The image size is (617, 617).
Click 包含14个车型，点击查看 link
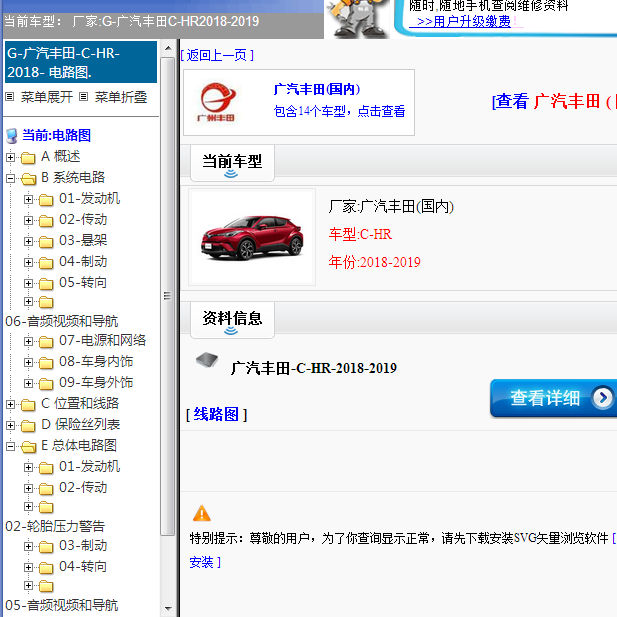point(339,111)
